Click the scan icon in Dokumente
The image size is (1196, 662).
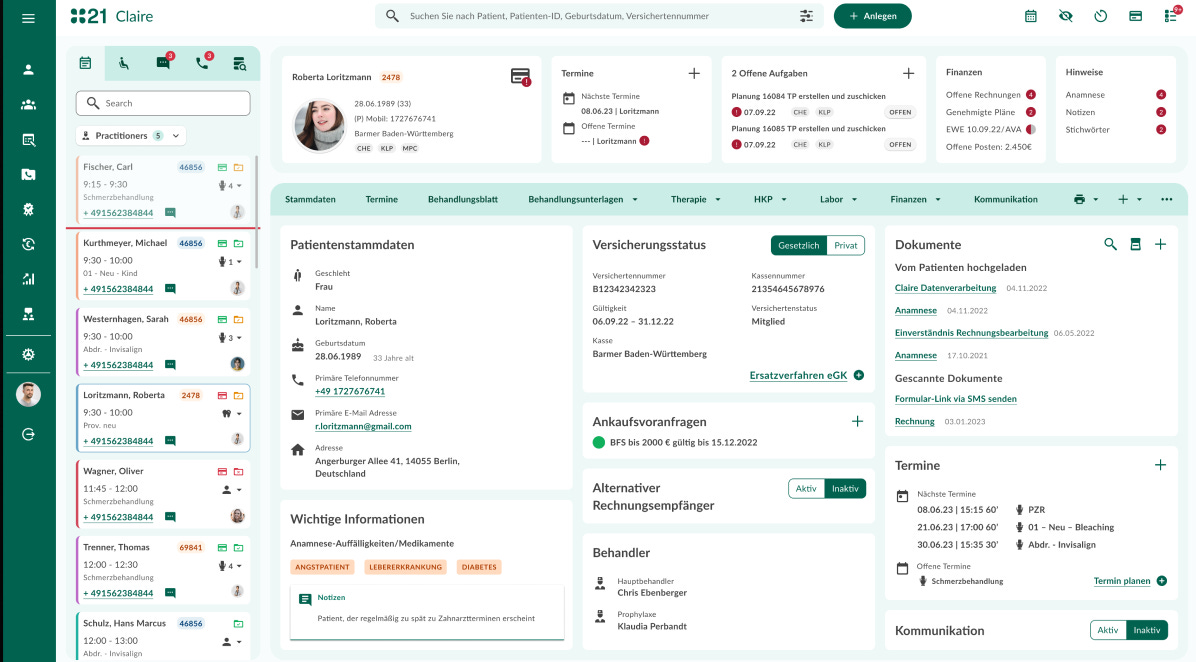(x=1135, y=244)
